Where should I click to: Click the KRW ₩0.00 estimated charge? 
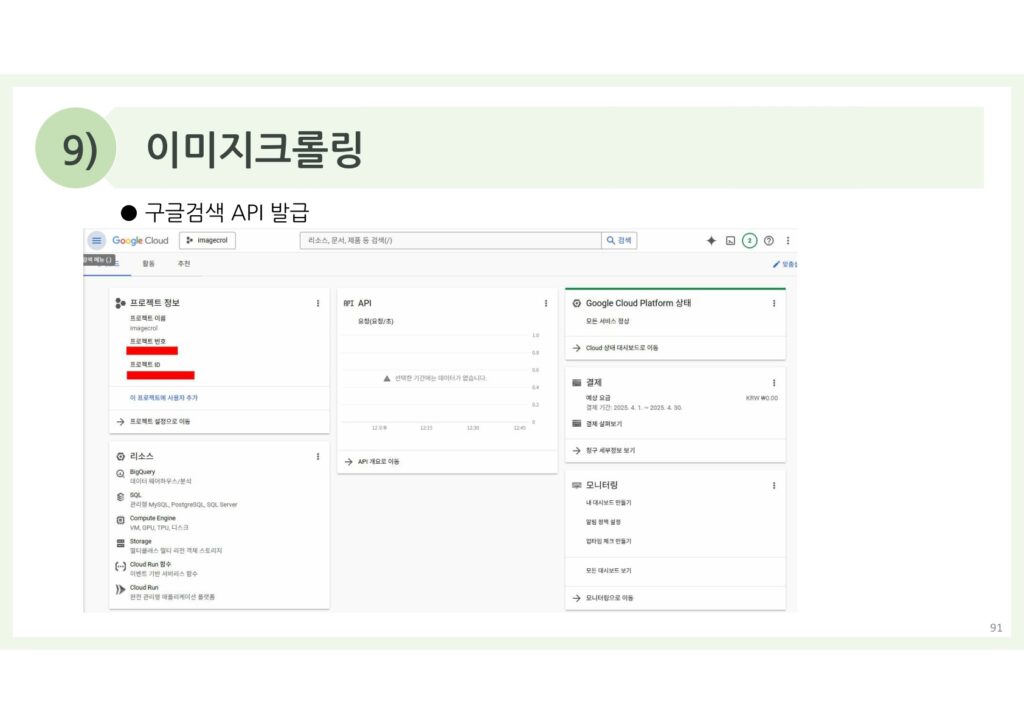[x=761, y=398]
